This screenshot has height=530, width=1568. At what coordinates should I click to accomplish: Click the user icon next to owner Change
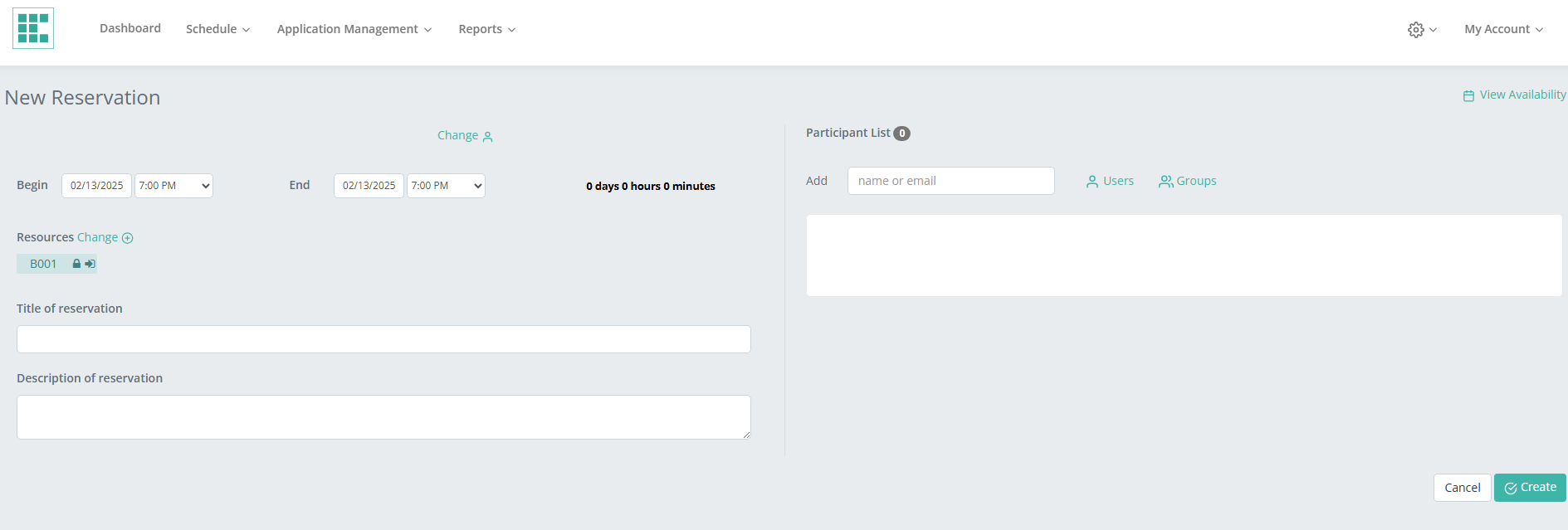tap(488, 137)
